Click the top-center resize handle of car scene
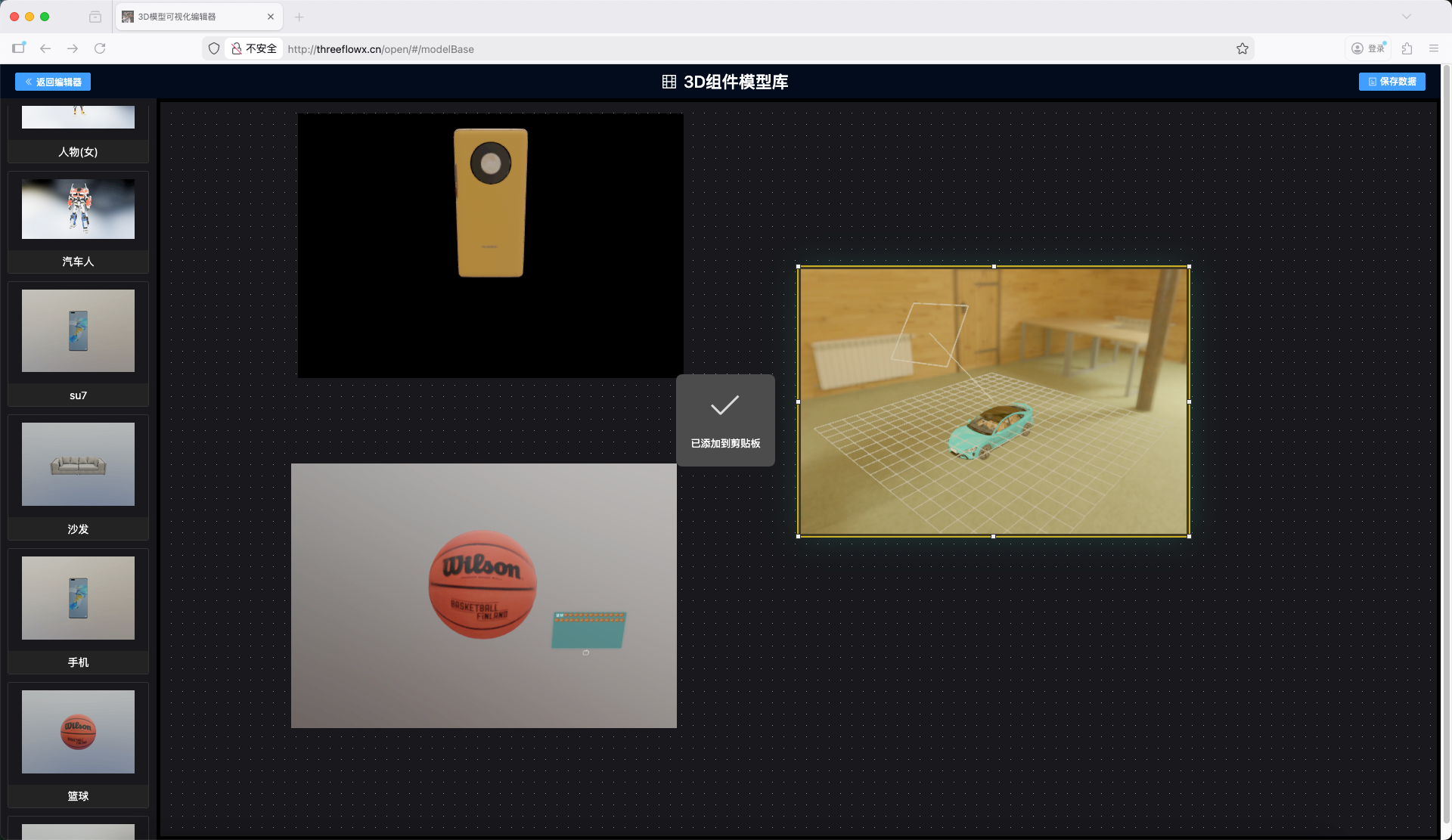The width and height of the screenshot is (1452, 840). pos(994,266)
